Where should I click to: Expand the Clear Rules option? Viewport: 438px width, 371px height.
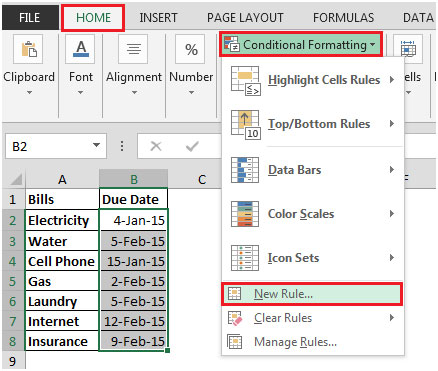312,318
